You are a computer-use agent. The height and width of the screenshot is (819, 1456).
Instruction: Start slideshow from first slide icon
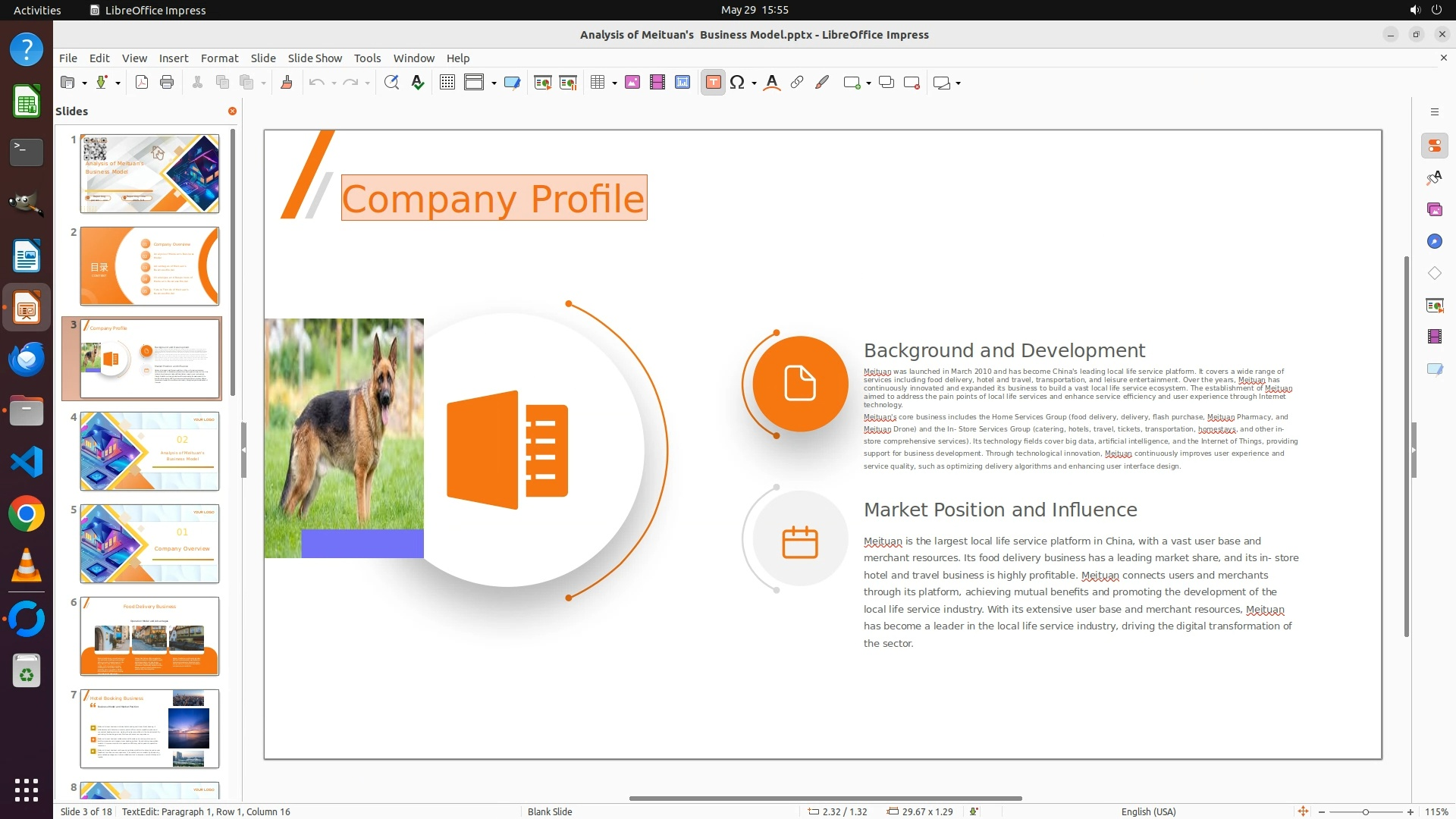point(542,83)
